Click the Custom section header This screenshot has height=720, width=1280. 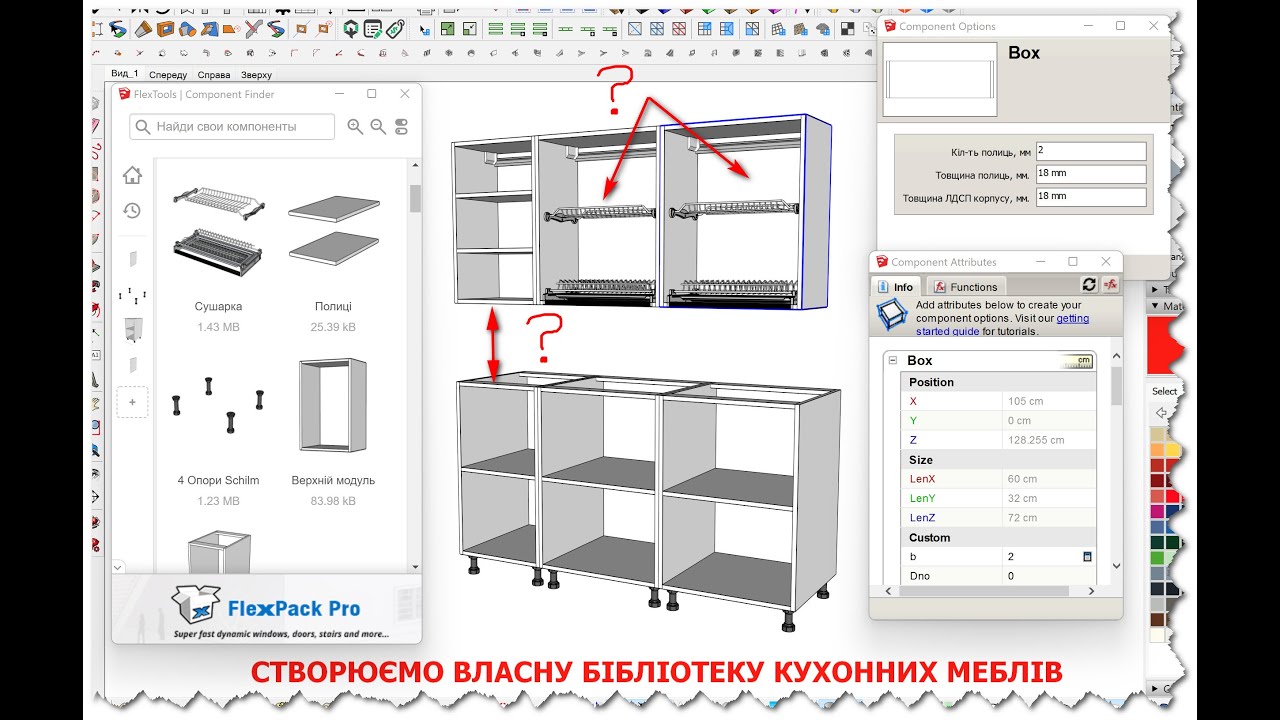click(999, 537)
